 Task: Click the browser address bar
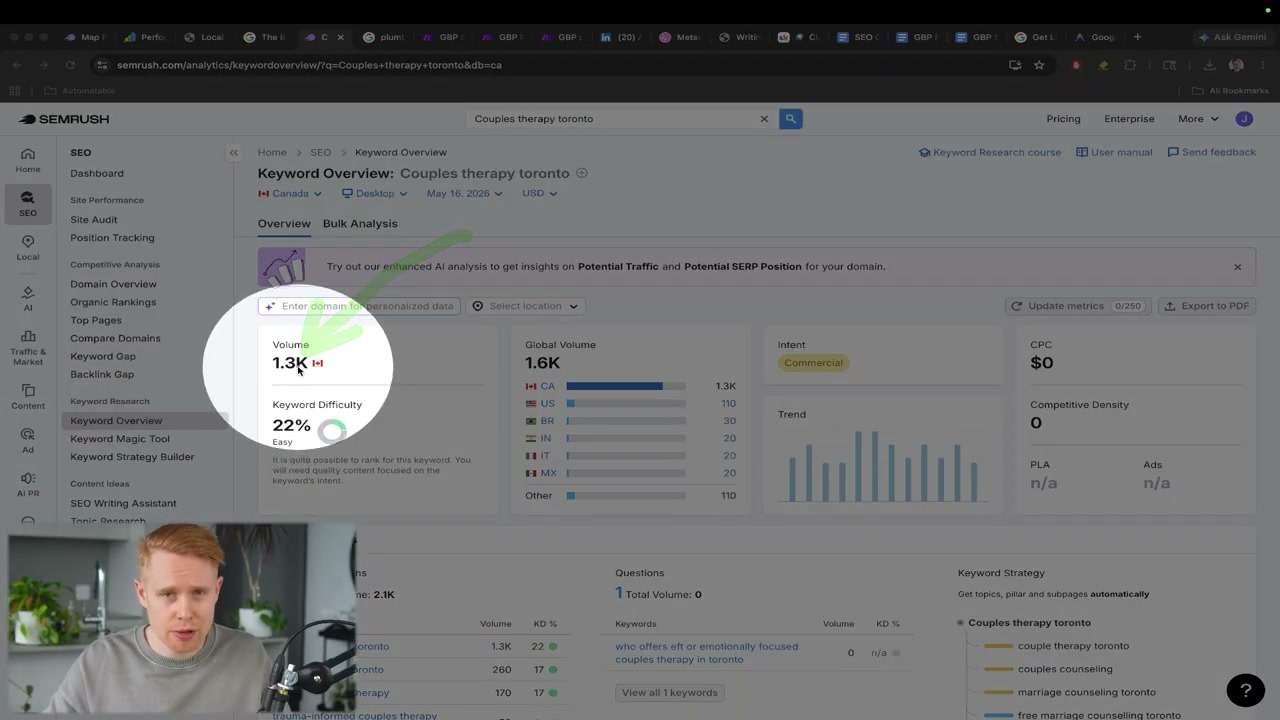[x=554, y=65]
